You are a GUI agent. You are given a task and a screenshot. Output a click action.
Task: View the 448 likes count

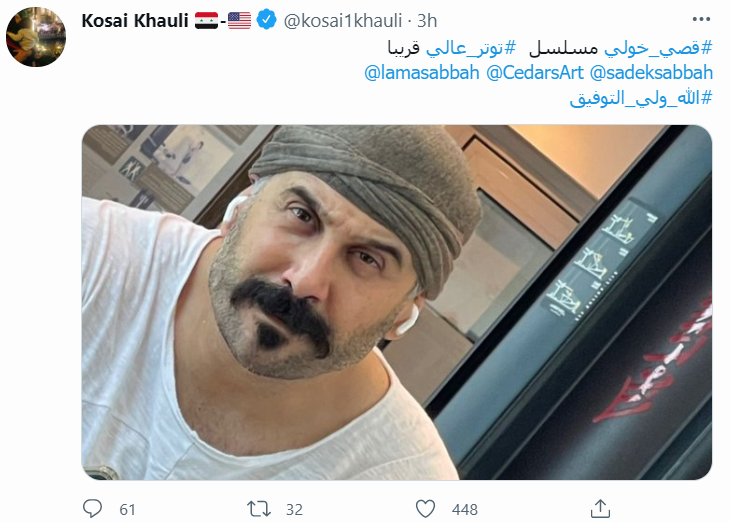(465, 509)
